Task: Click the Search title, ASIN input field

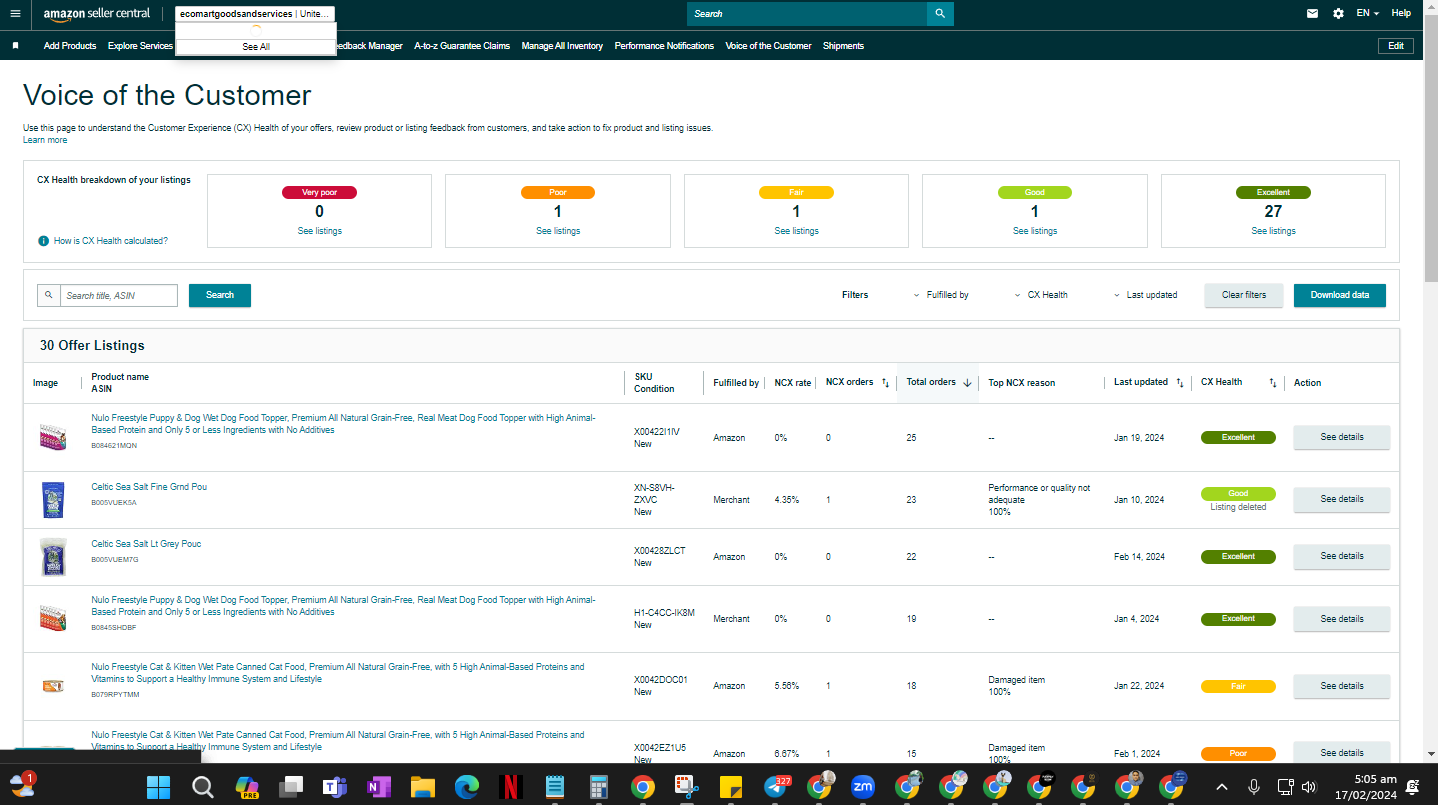Action: tap(119, 296)
